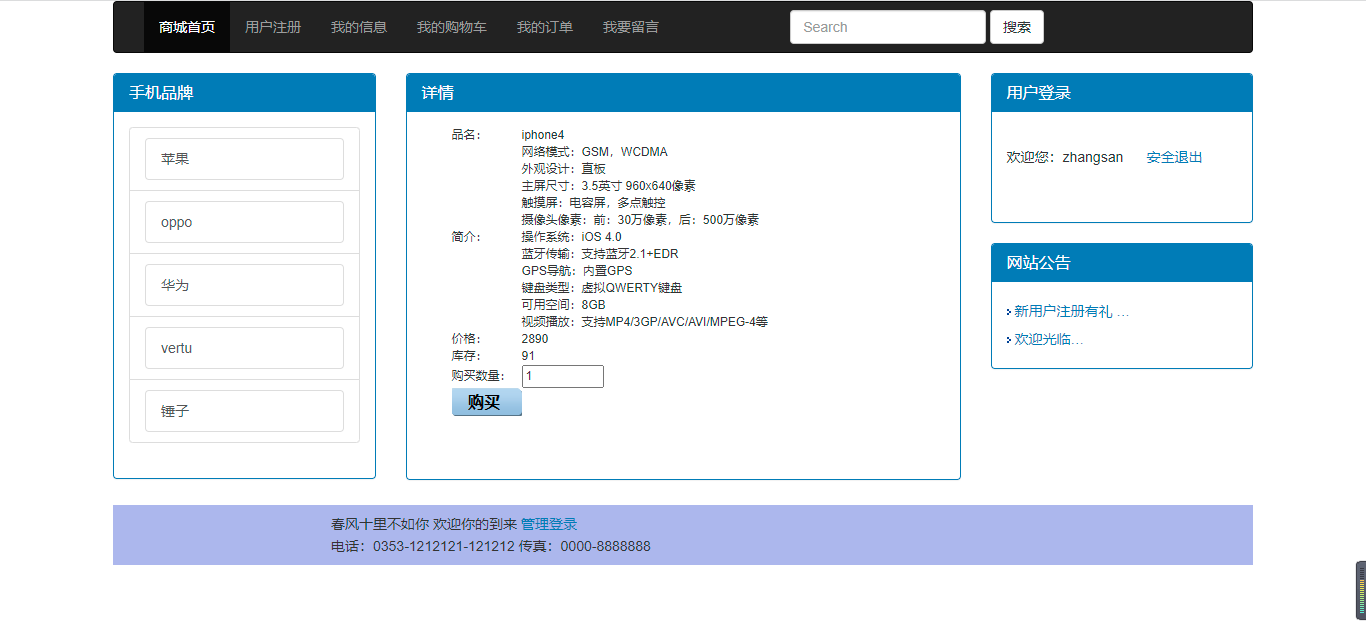Viewport: 1366px width, 625px height.
Task: Click the 网络模式：GSM，WCDMA spec line
Action: 594,152
